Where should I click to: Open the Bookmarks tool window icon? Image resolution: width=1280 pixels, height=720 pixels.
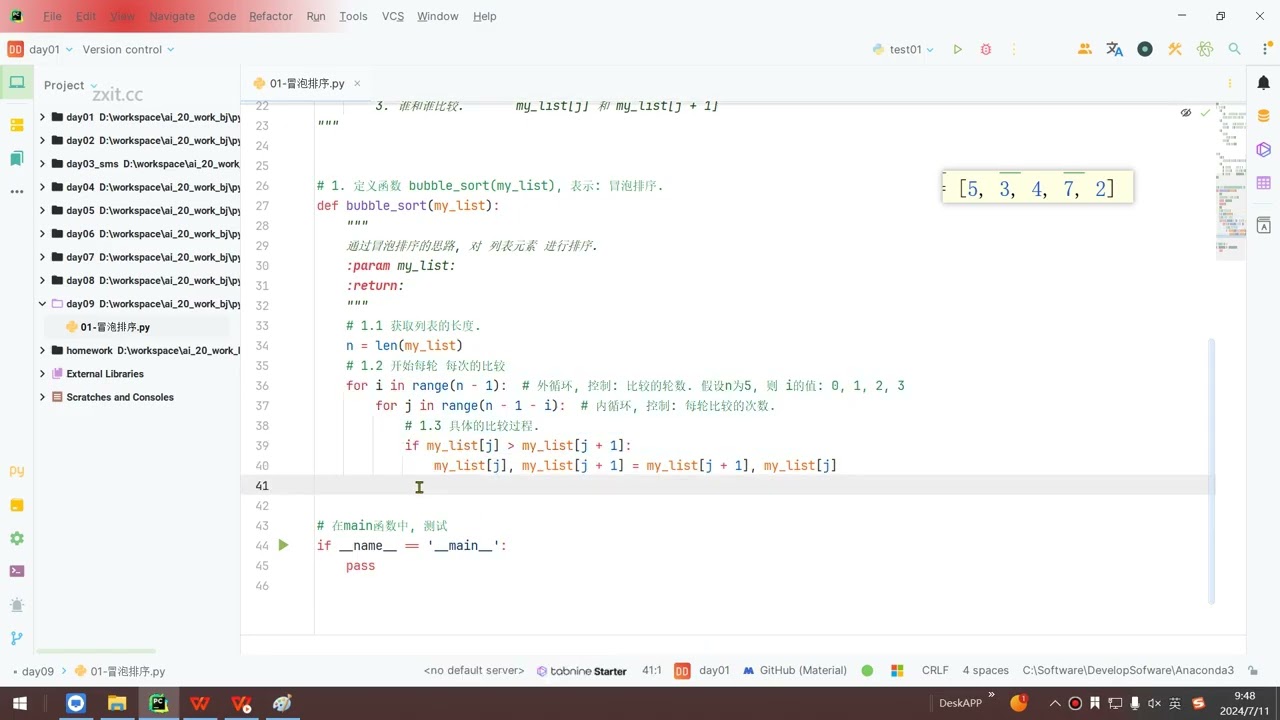tap(16, 158)
